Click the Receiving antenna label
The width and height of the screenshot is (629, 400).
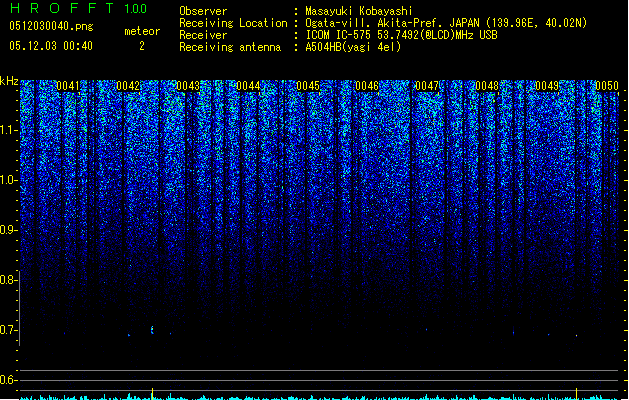point(230,47)
